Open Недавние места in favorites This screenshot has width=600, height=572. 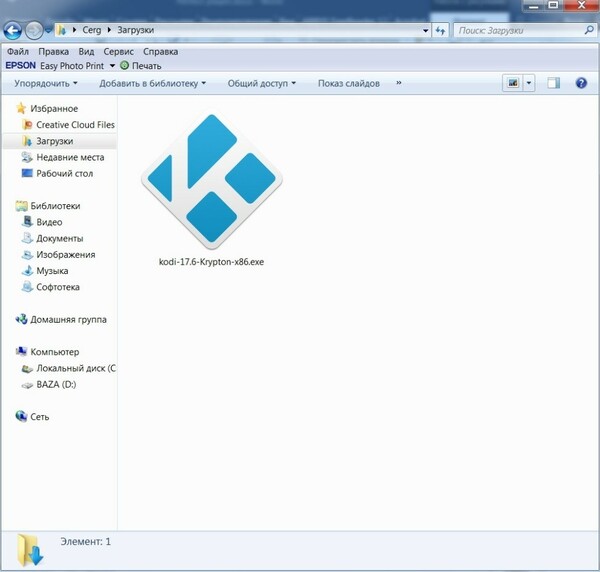click(x=70, y=157)
